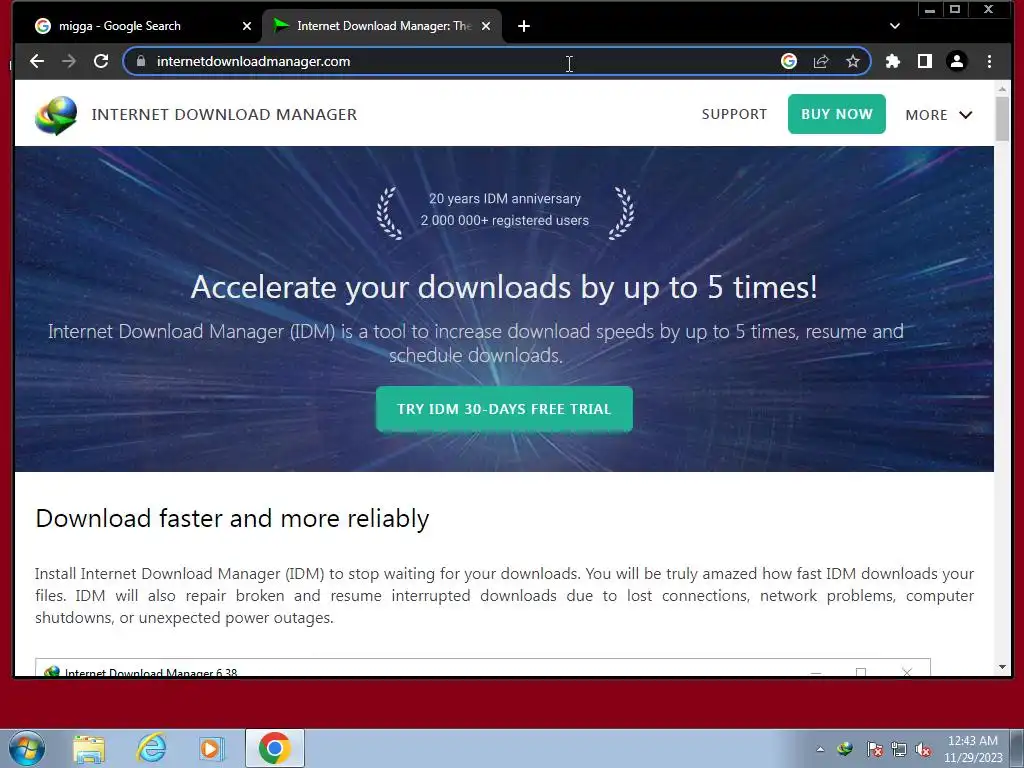Screen dimensions: 1024x768
Task: Click the Download faster and more reliably heading
Action: point(232,519)
